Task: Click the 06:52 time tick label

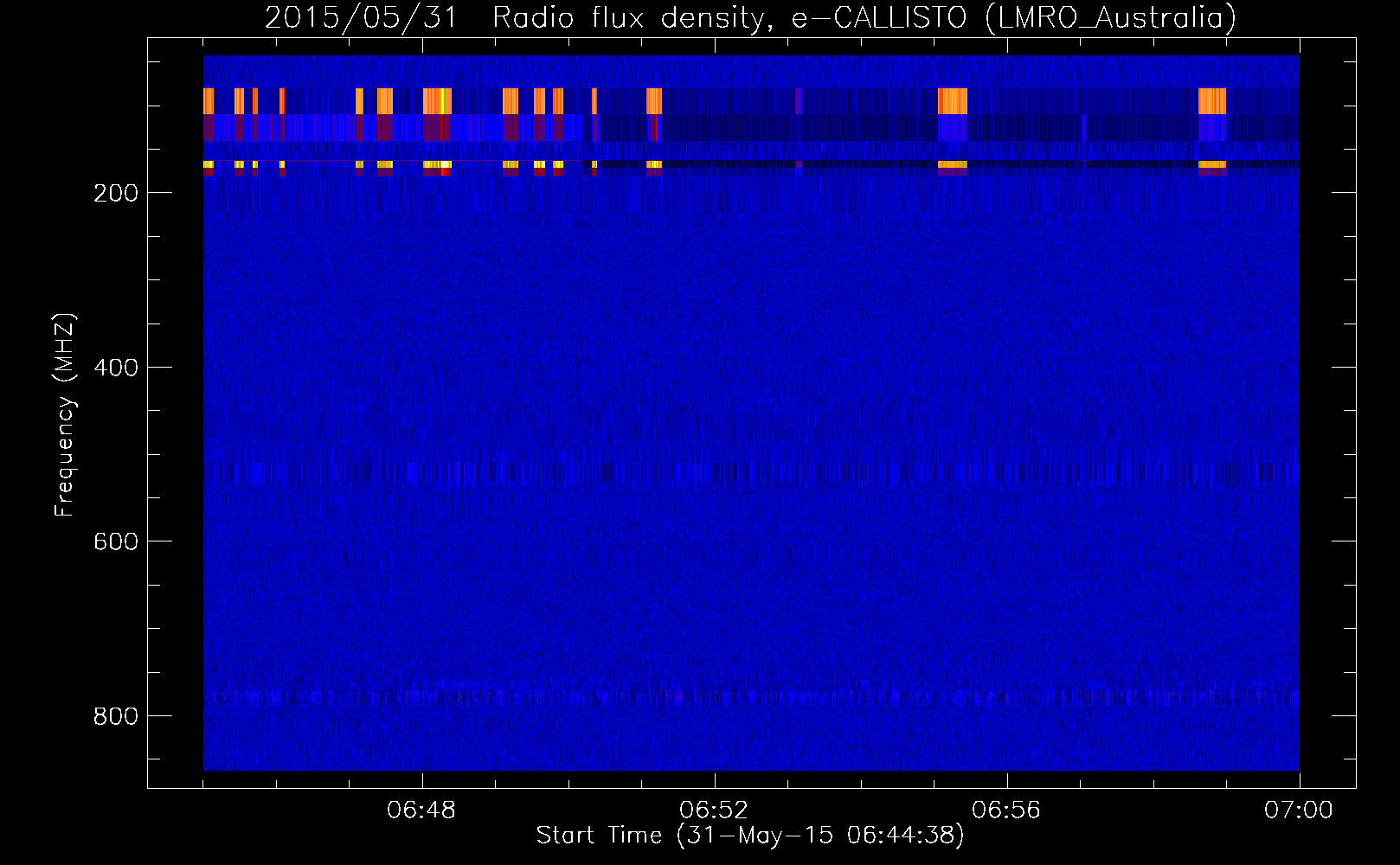Action: coord(714,811)
